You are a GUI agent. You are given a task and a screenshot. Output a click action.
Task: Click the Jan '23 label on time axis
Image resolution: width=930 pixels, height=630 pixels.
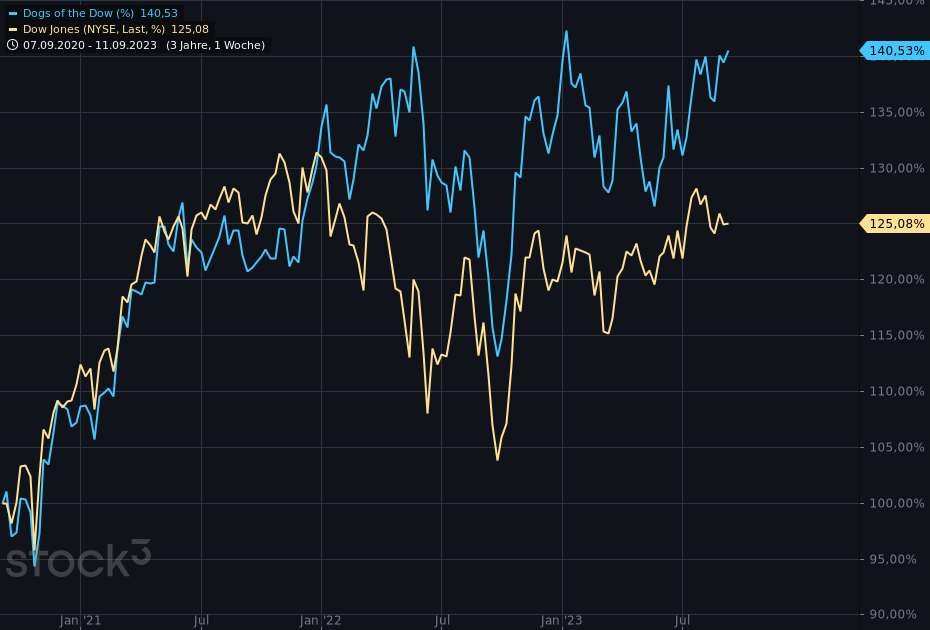pos(562,621)
